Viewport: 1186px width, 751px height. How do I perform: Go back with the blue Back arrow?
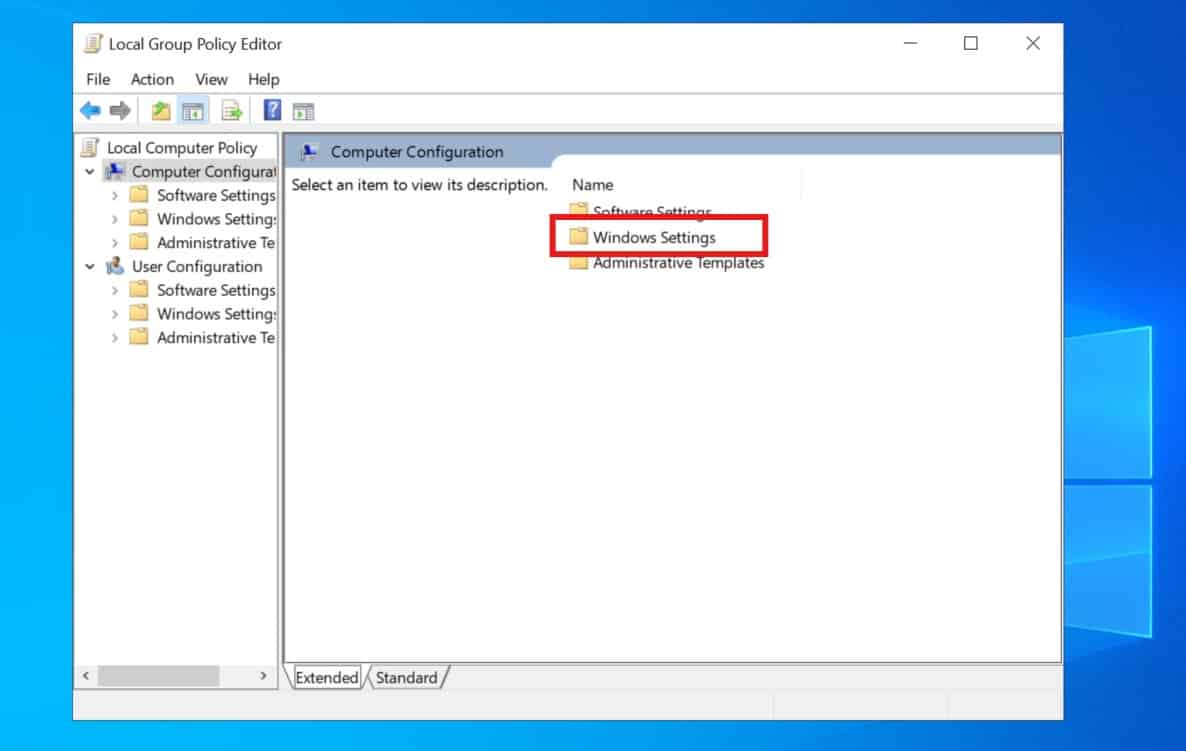point(90,111)
